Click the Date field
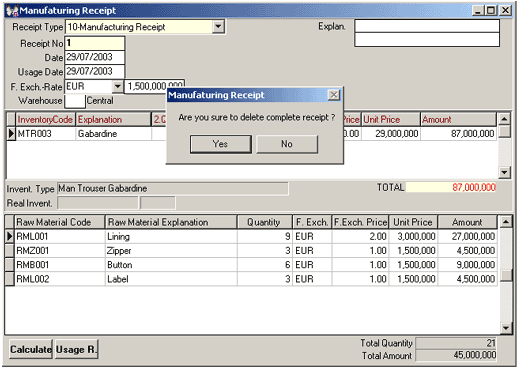Screen dimensions: 520x370 [95, 57]
